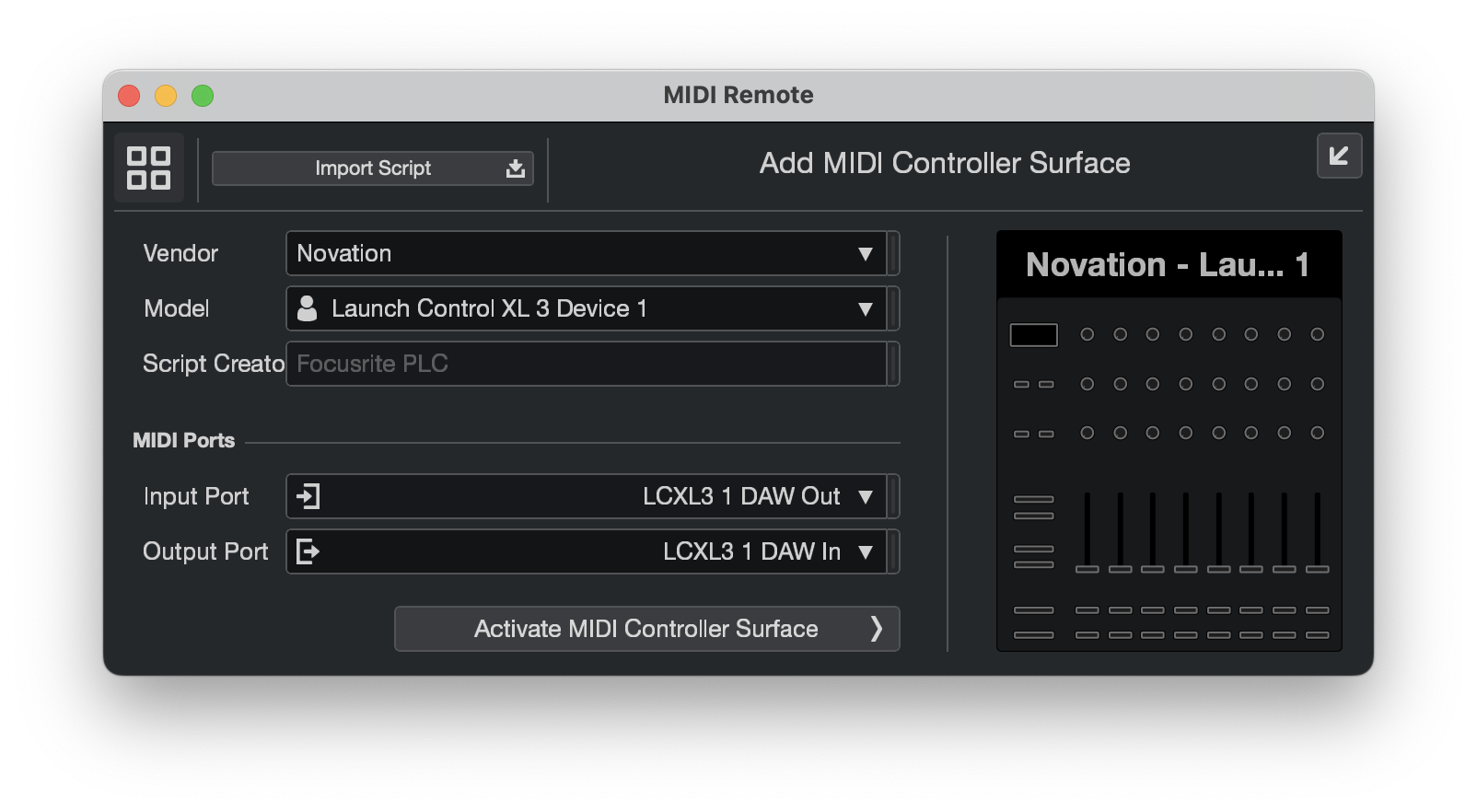This screenshot has width=1477, height=812.
Task: Minimize the MIDI Remote window with yellow button
Action: pos(166,96)
